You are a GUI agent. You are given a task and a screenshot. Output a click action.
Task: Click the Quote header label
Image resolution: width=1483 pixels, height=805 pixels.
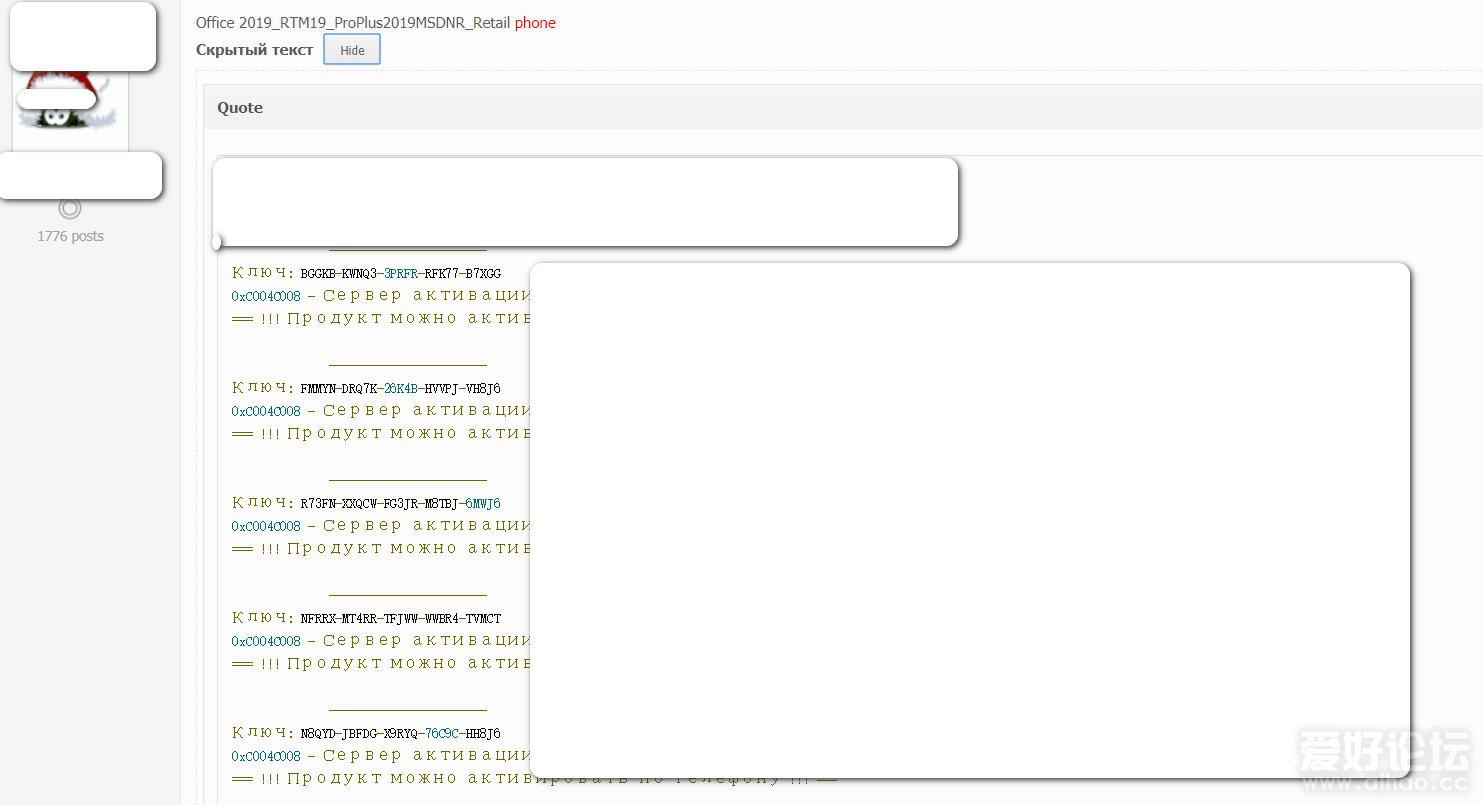pyautogui.click(x=240, y=107)
